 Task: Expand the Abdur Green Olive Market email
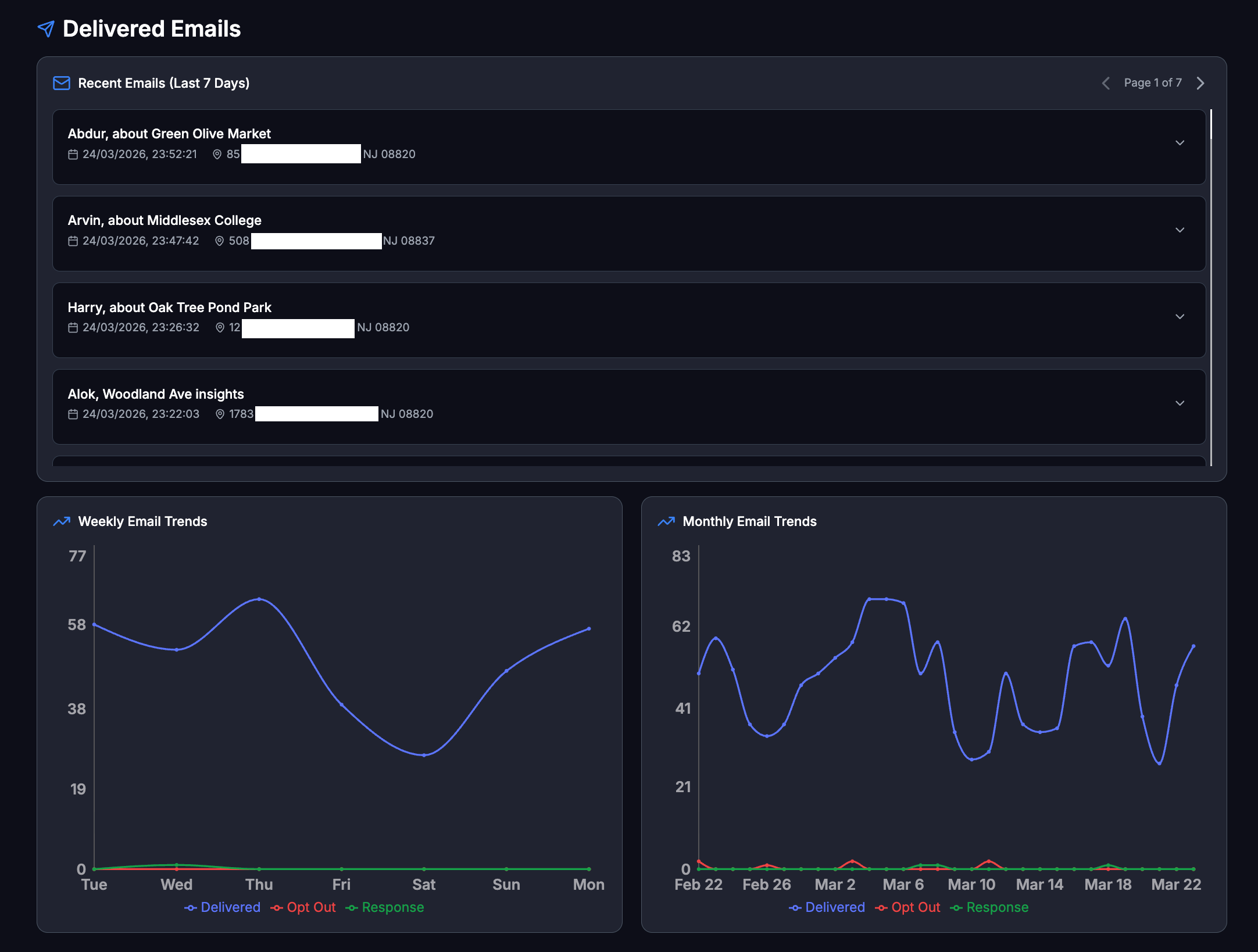(x=1180, y=143)
